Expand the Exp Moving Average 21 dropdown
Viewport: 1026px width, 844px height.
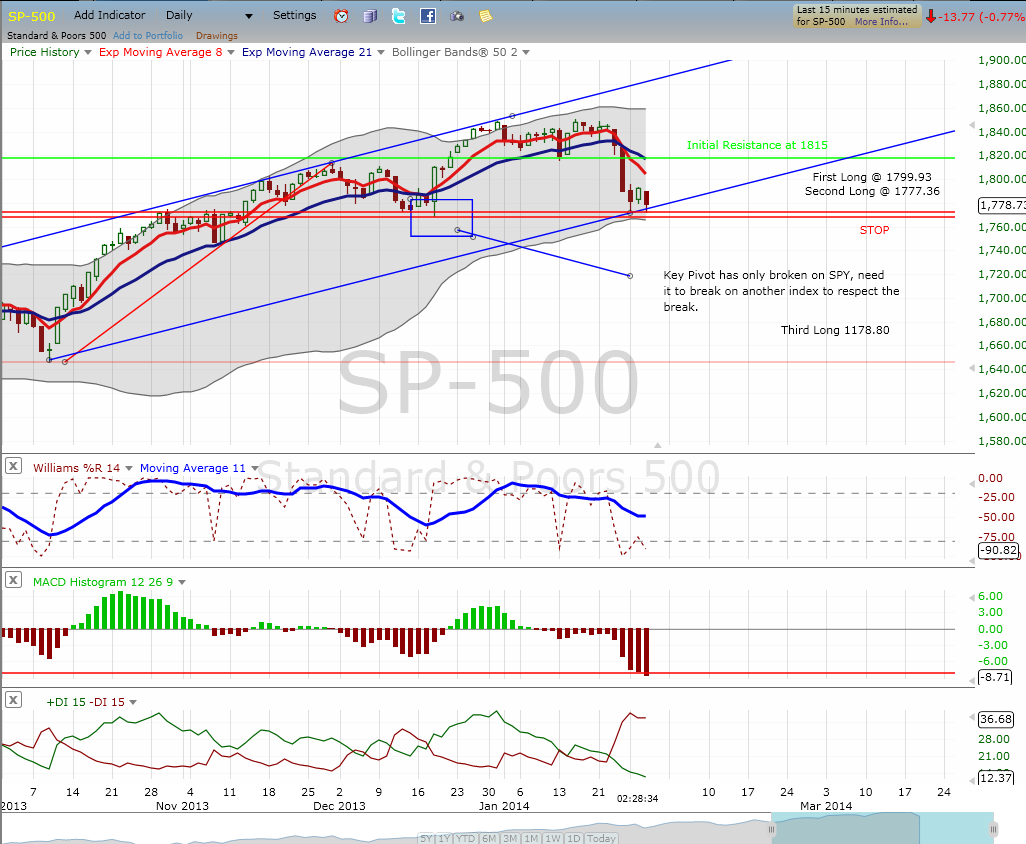(380, 52)
